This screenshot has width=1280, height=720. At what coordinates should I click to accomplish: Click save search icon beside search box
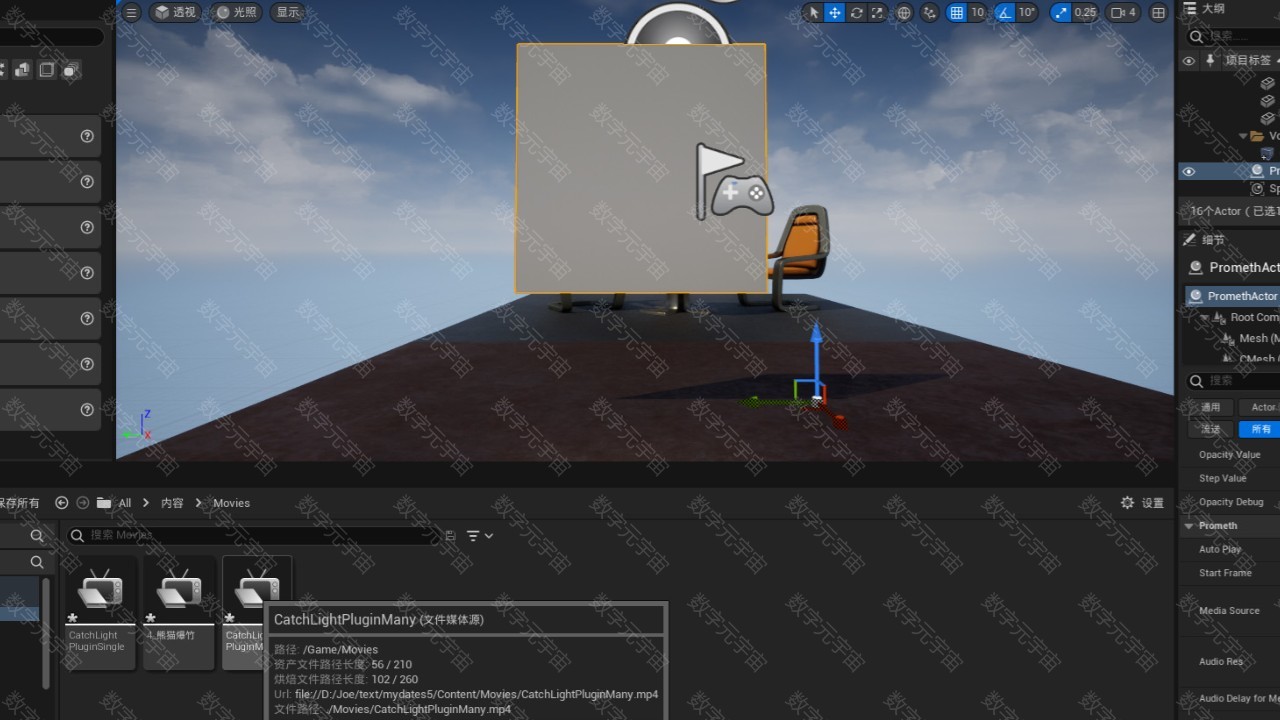pos(450,536)
